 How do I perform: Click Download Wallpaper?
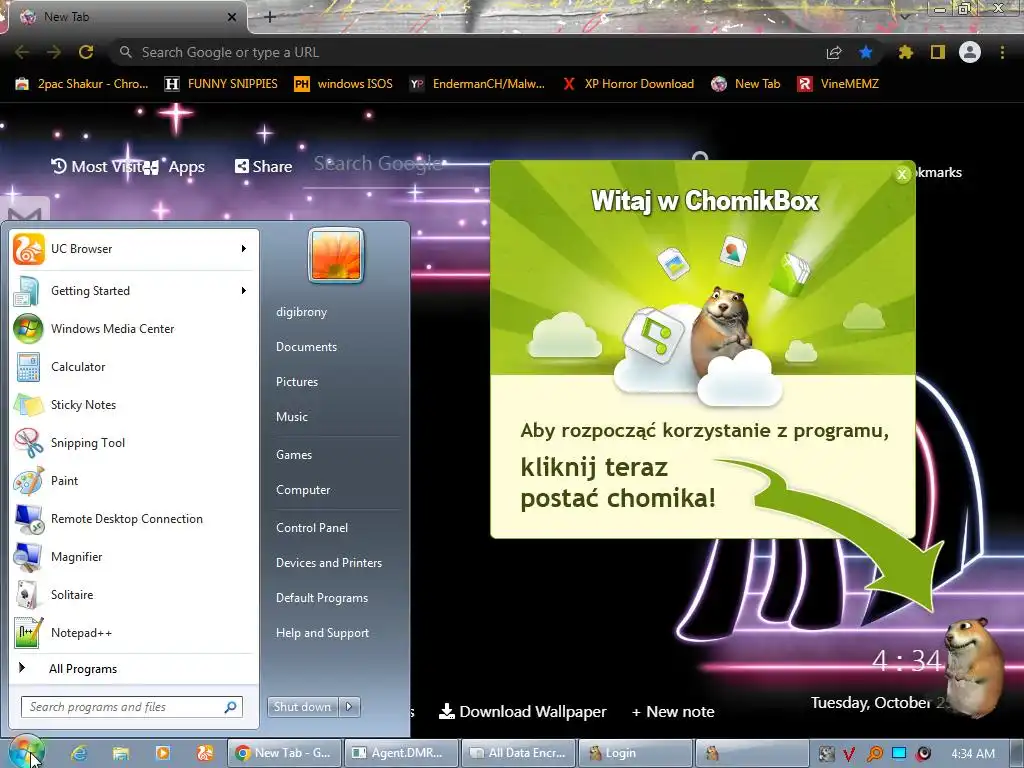pos(522,712)
